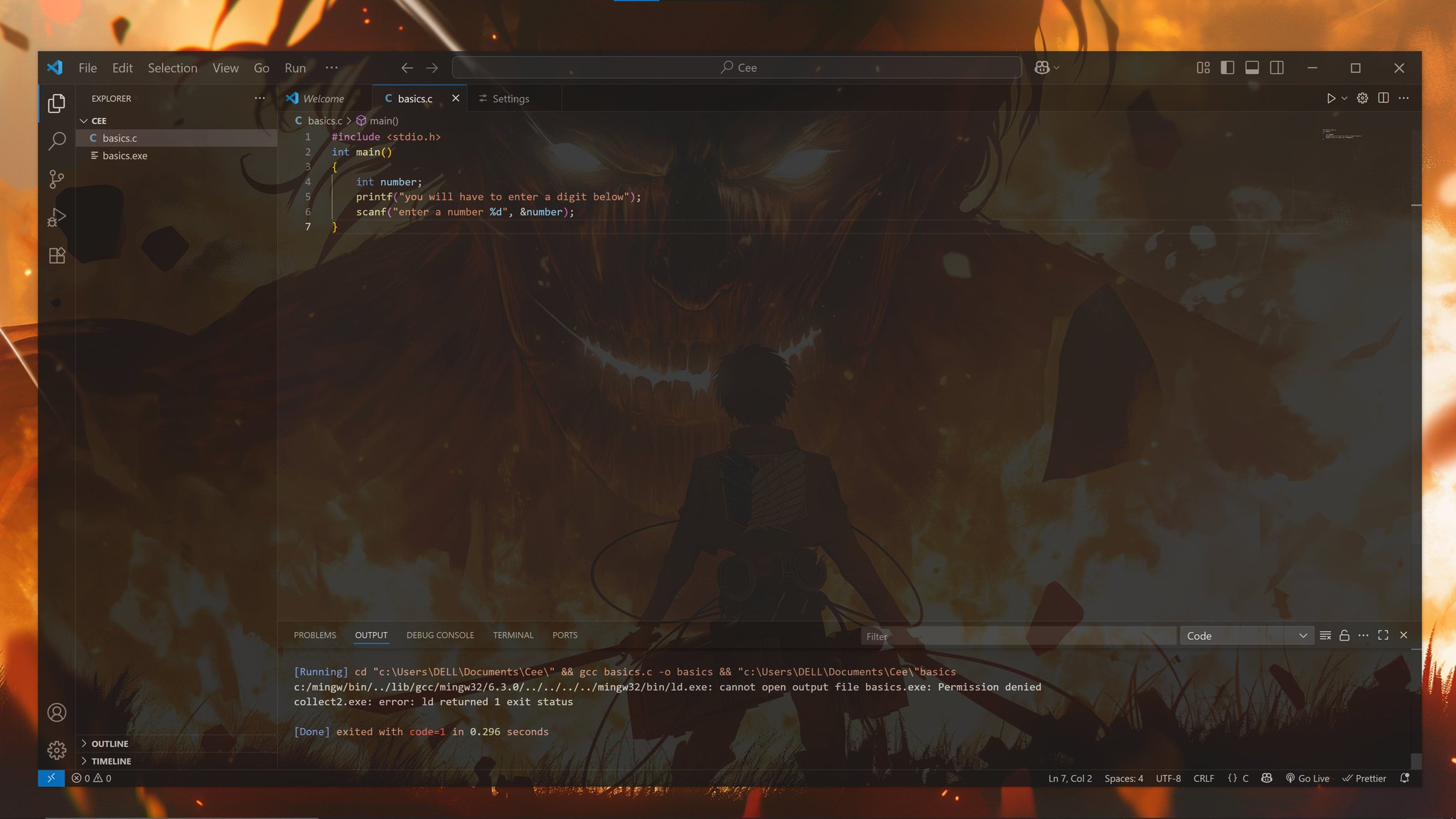Image resolution: width=1456 pixels, height=819 pixels.
Task: Toggle the output scroll lock icon
Action: coord(1344,636)
